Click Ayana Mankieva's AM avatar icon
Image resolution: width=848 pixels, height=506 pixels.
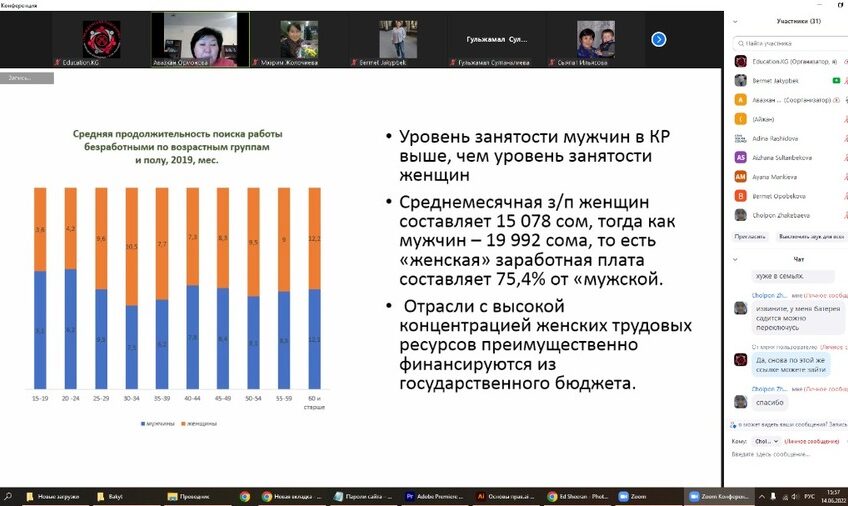pyautogui.click(x=741, y=176)
